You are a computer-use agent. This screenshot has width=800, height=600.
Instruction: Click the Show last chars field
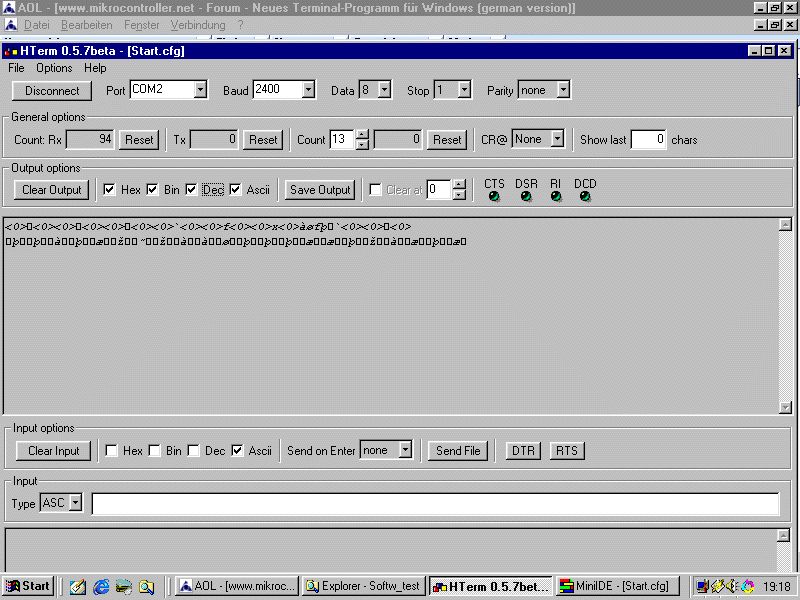tap(648, 139)
